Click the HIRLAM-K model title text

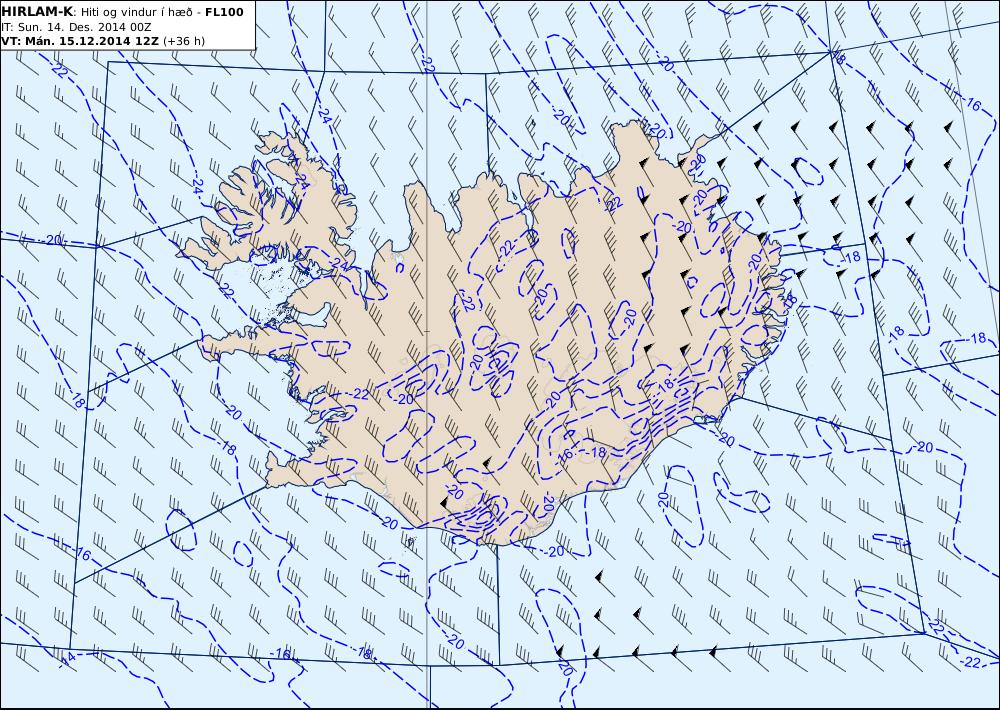(x=38, y=12)
